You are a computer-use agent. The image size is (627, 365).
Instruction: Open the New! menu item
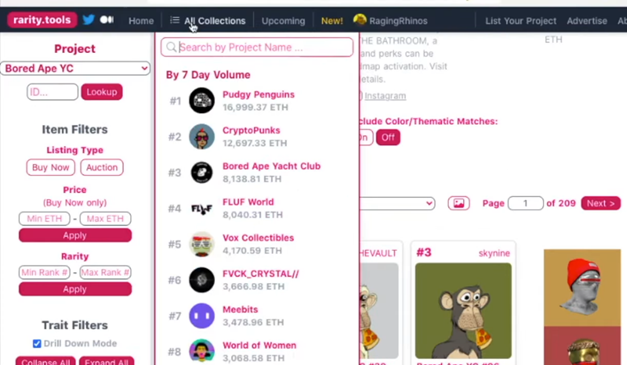point(332,21)
